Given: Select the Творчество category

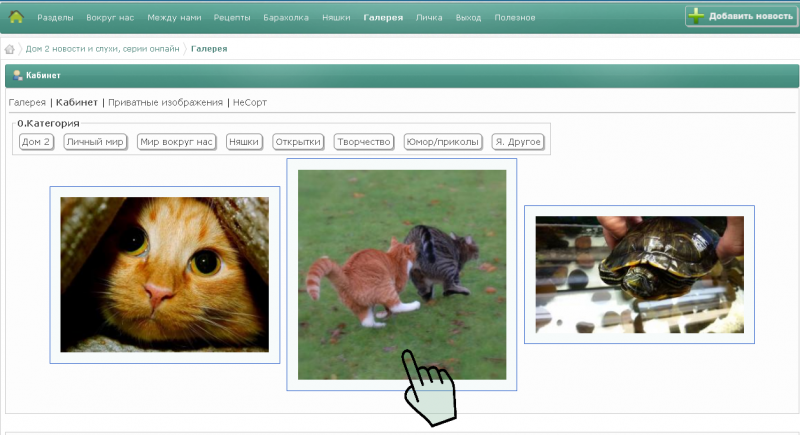Looking at the screenshot, I should pyautogui.click(x=364, y=142).
